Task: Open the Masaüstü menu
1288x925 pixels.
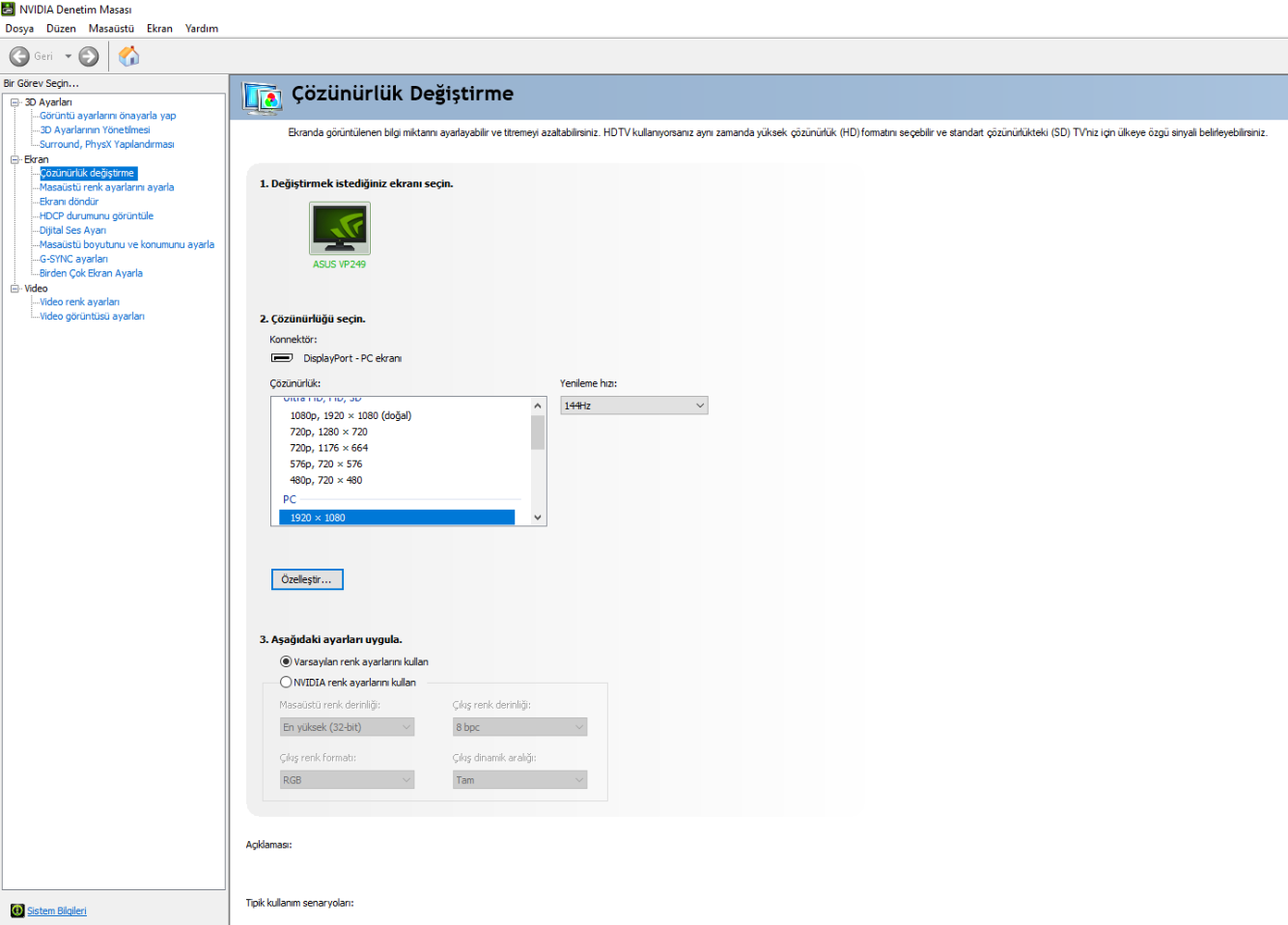Action: pyautogui.click(x=111, y=28)
